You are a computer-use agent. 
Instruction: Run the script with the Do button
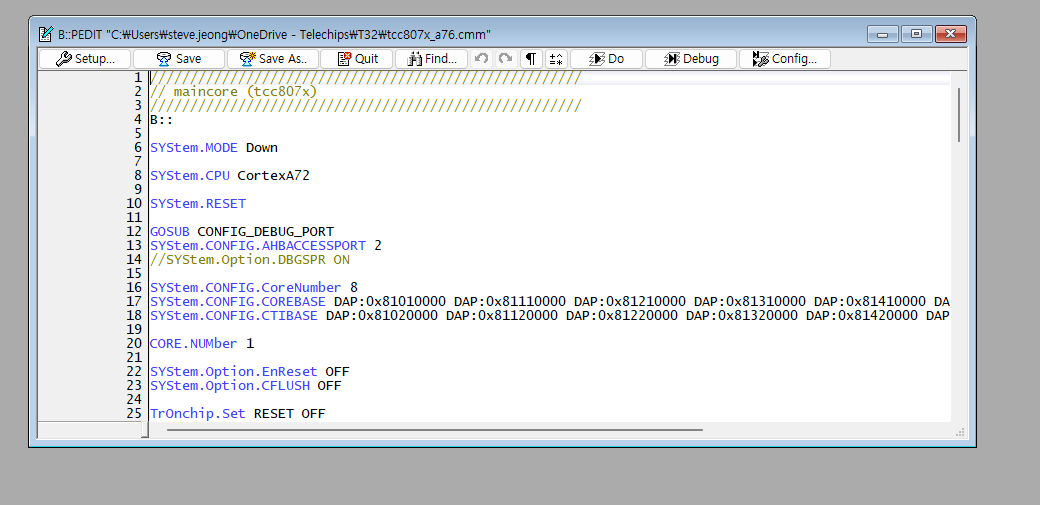tap(606, 59)
